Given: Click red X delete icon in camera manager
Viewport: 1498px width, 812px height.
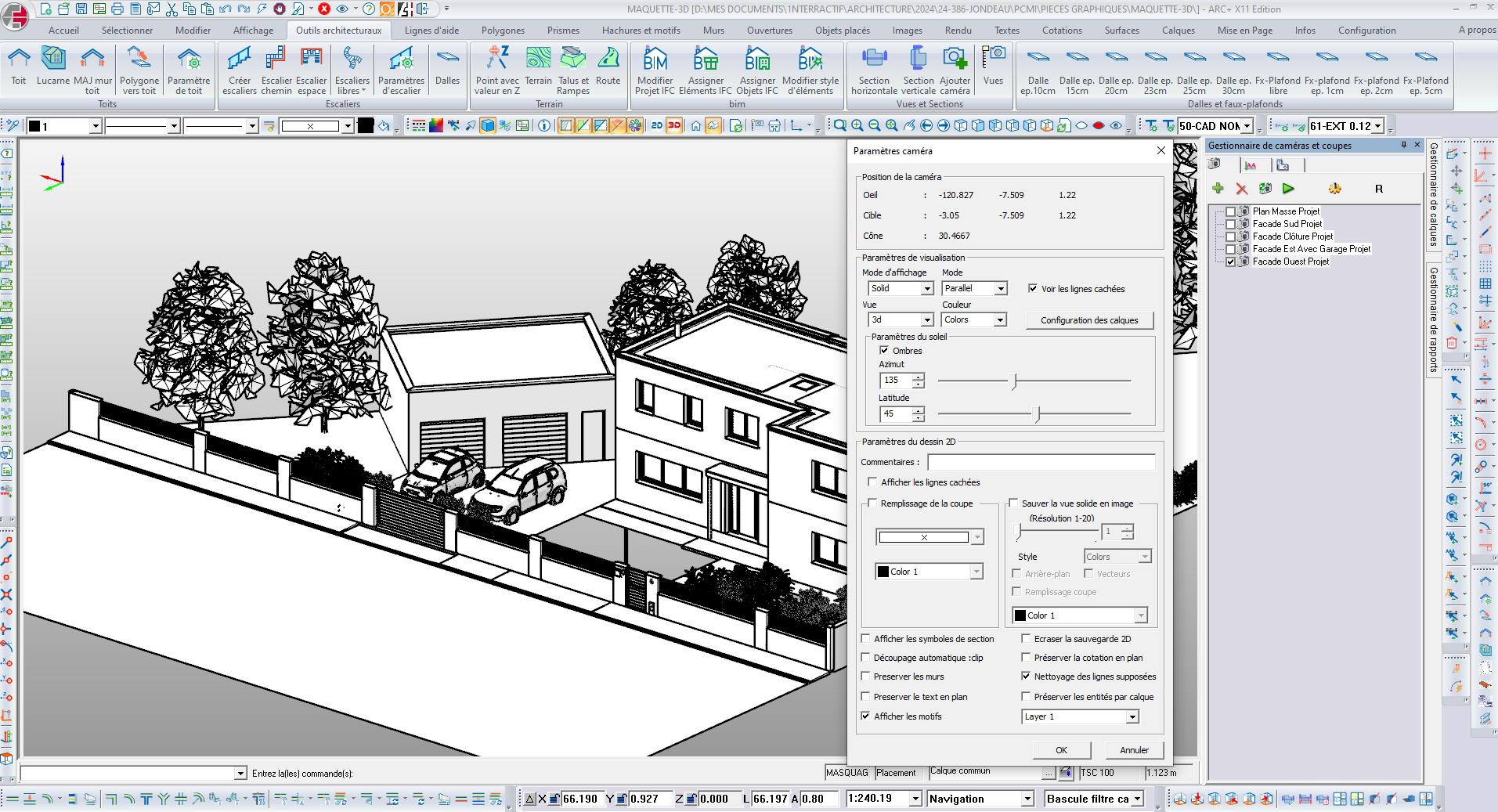Looking at the screenshot, I should click(1242, 189).
